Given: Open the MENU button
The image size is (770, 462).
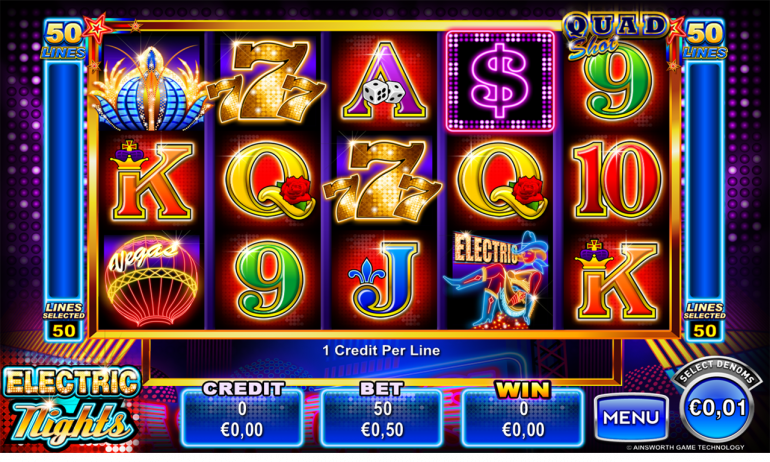Looking at the screenshot, I should [631, 417].
